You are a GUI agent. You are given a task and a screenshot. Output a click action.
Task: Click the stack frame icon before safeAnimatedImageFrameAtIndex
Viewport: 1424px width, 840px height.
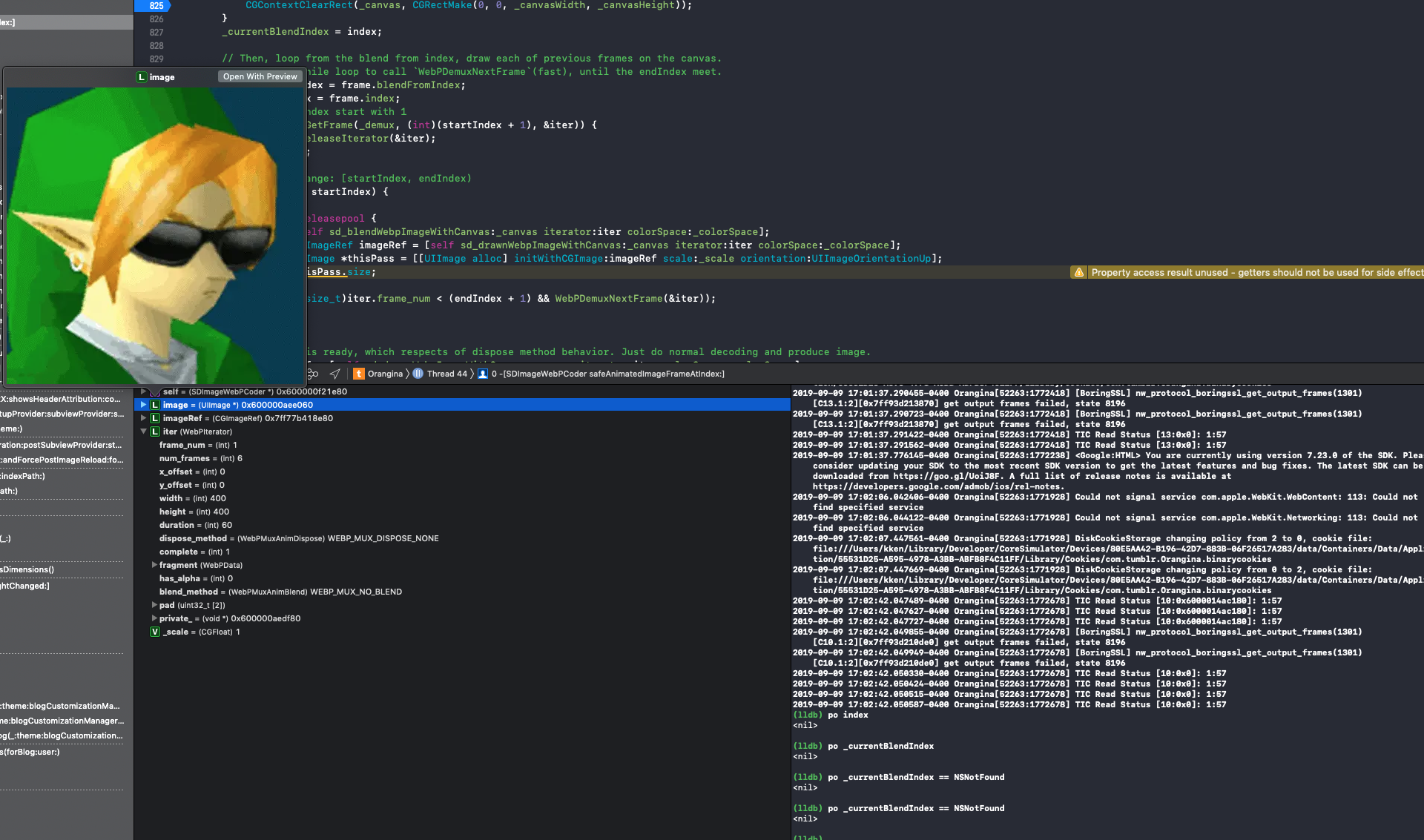[x=483, y=374]
